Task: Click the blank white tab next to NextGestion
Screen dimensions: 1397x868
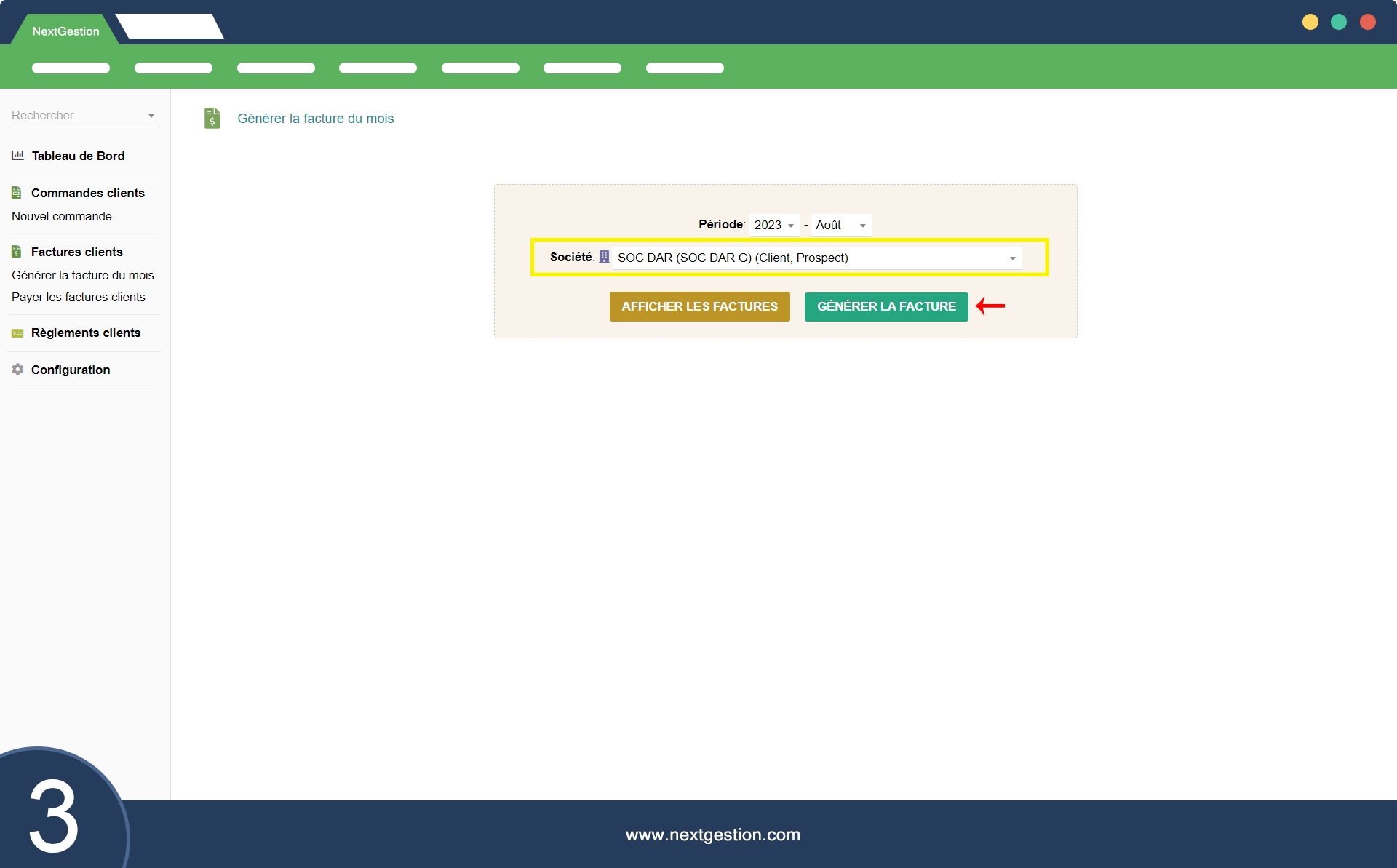Action: click(170, 26)
